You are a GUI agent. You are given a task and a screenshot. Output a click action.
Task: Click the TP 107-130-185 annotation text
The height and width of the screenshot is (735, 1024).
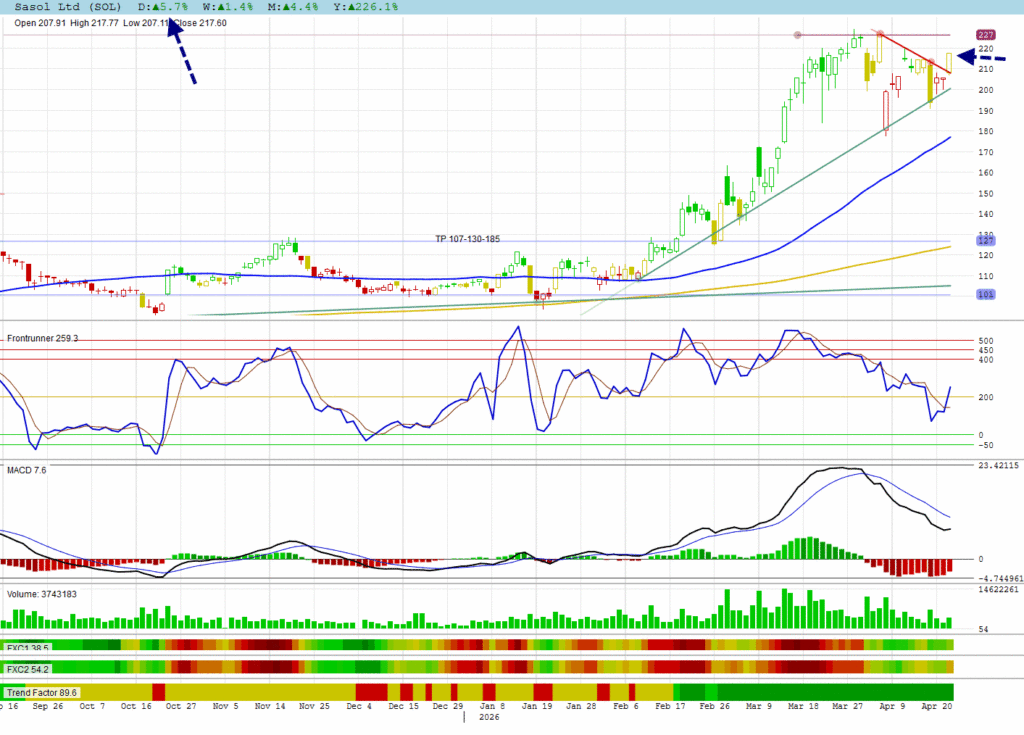[467, 240]
